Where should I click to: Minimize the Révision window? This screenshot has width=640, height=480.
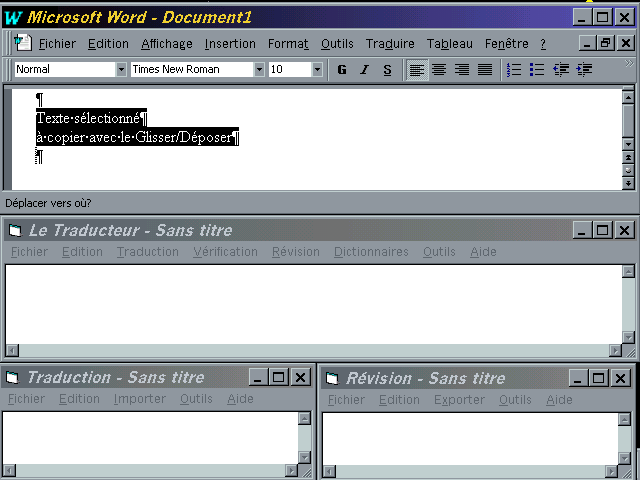(x=578, y=378)
